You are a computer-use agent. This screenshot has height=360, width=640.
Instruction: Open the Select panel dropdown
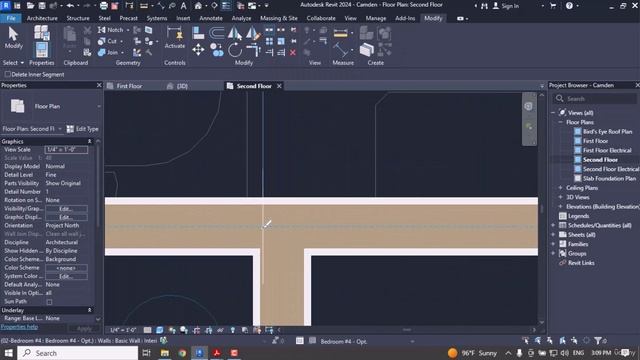tap(13, 63)
